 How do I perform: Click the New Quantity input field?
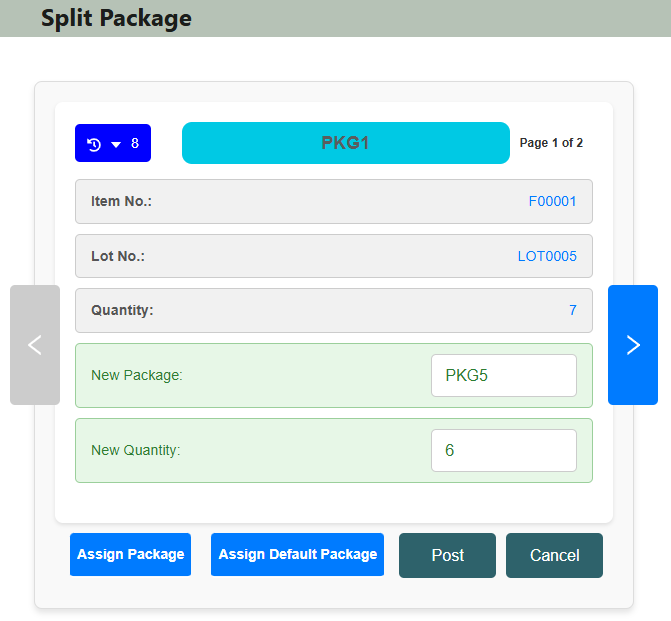click(504, 450)
